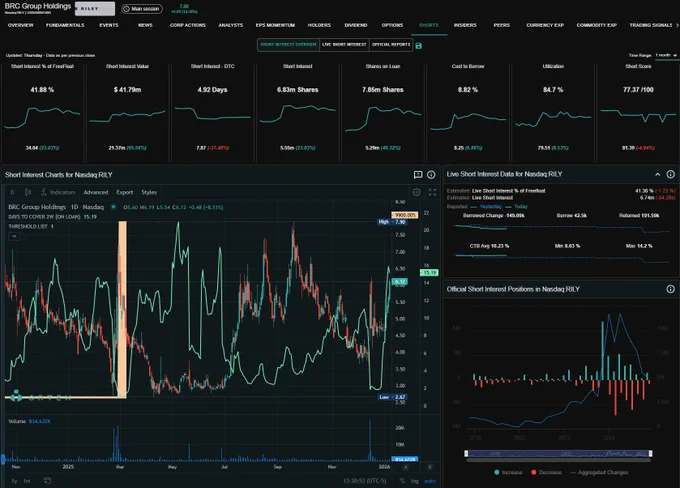Click the Main session selector pill
680x488 pixels.
pos(142,9)
